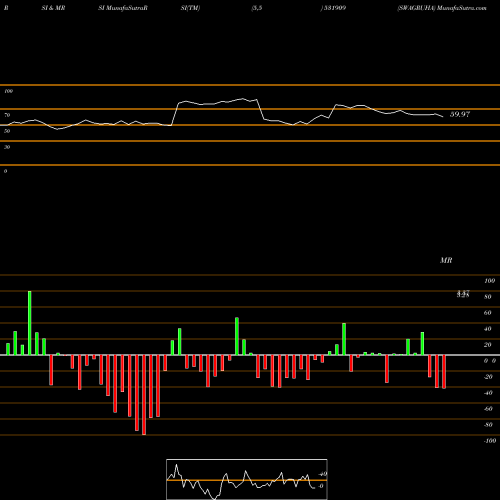
Task: Click the mini overview chart at bottom
Action: pos(247,479)
